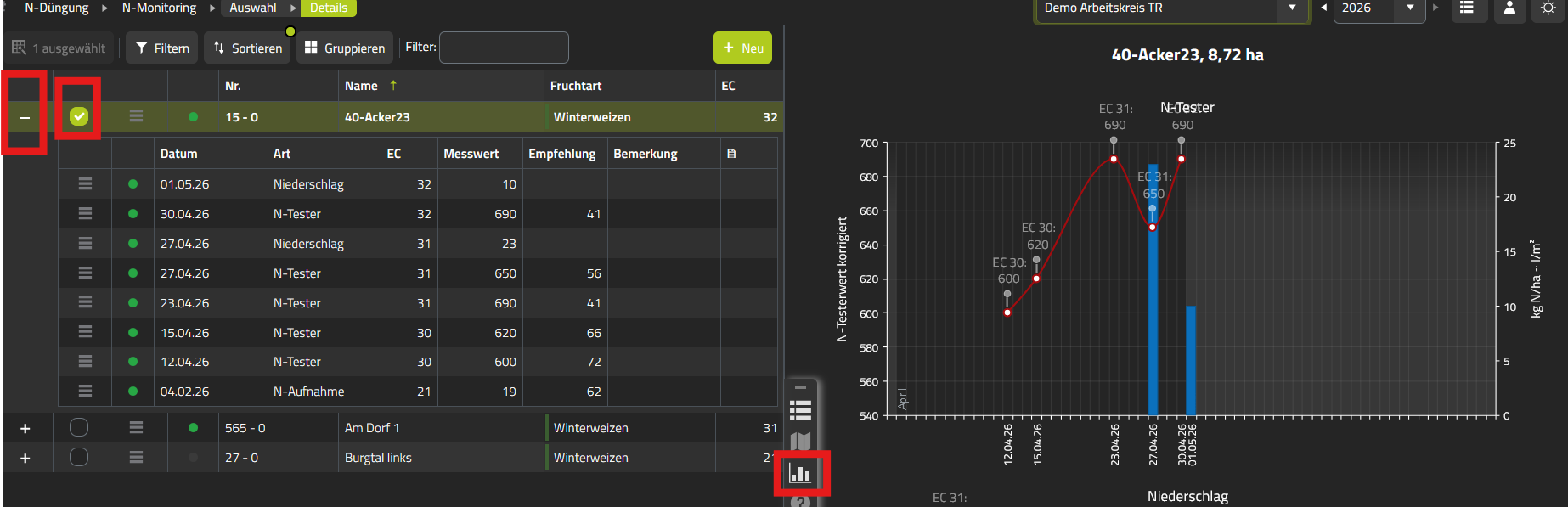This screenshot has width=1568, height=507.
Task: Open the 2026 year dropdown
Action: pyautogui.click(x=1379, y=8)
